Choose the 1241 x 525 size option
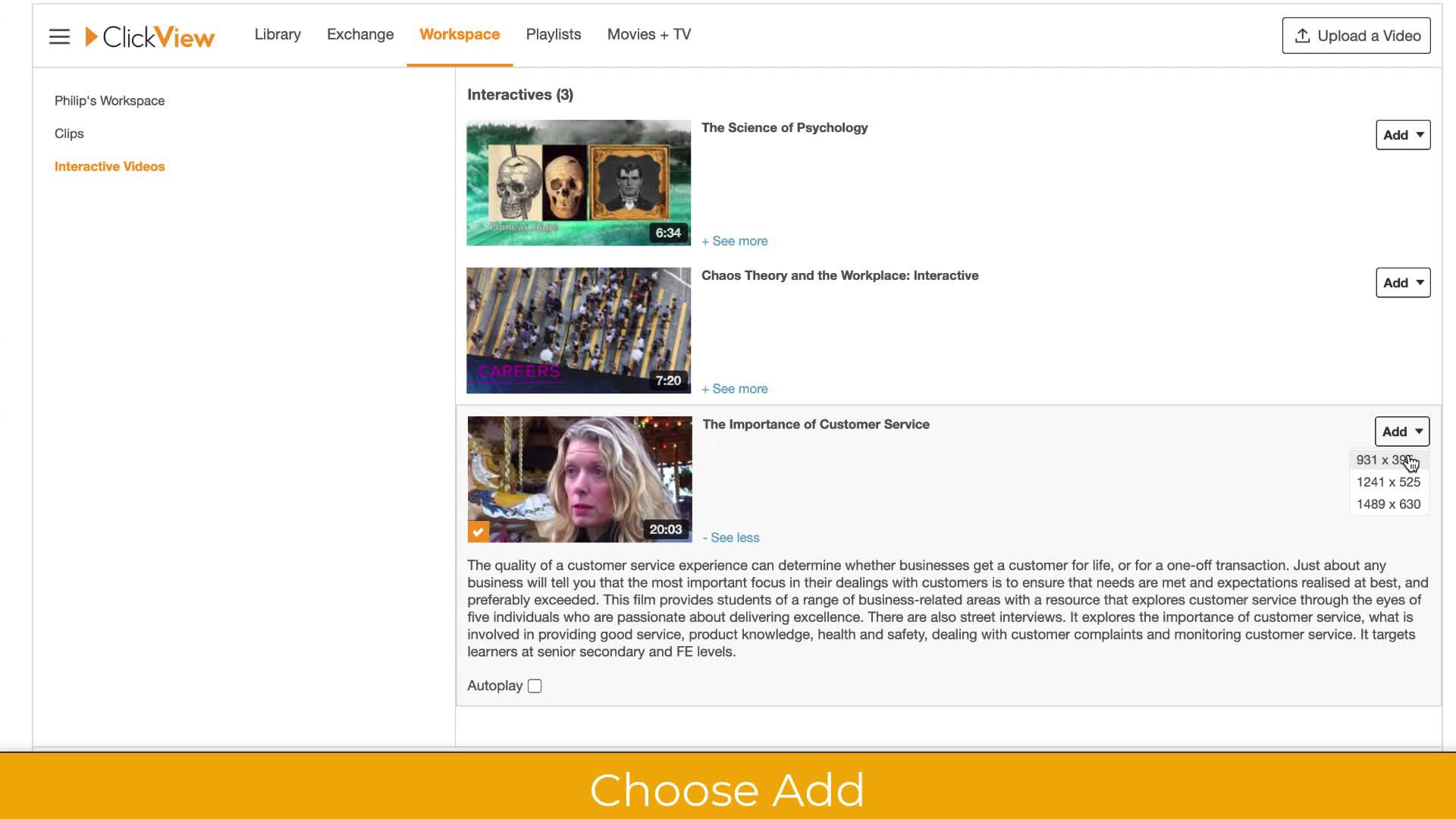Image resolution: width=1456 pixels, height=819 pixels. [x=1388, y=482]
